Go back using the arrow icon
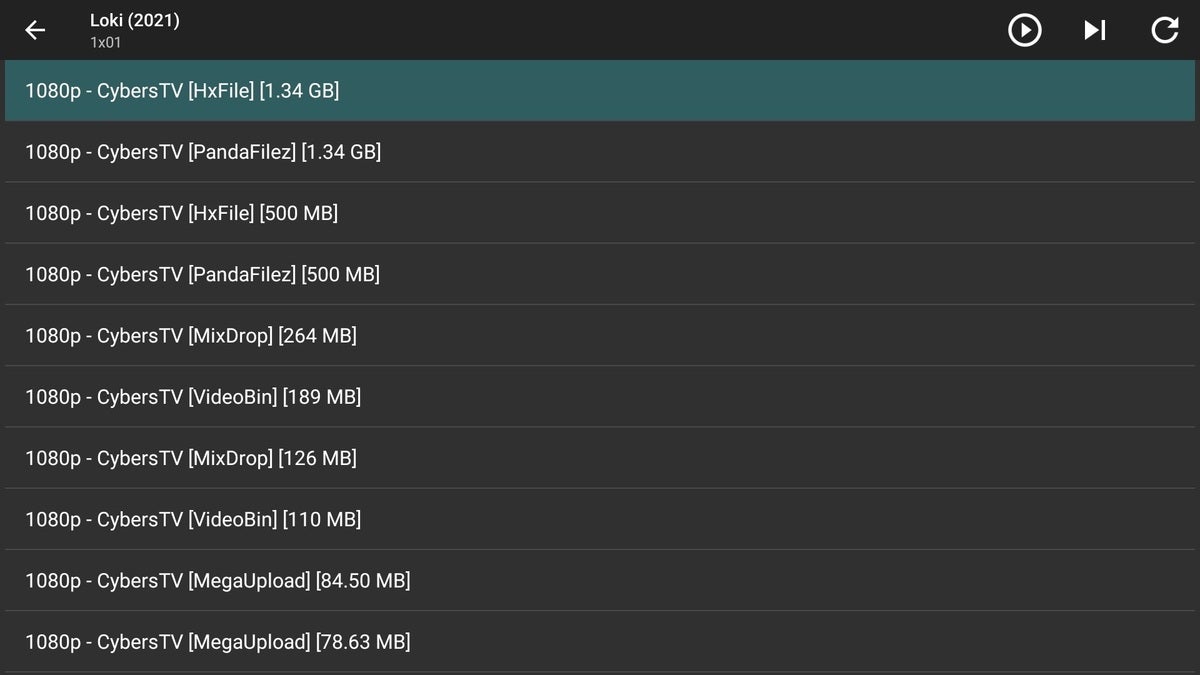Screen dimensions: 1200x675 pos(35,30)
